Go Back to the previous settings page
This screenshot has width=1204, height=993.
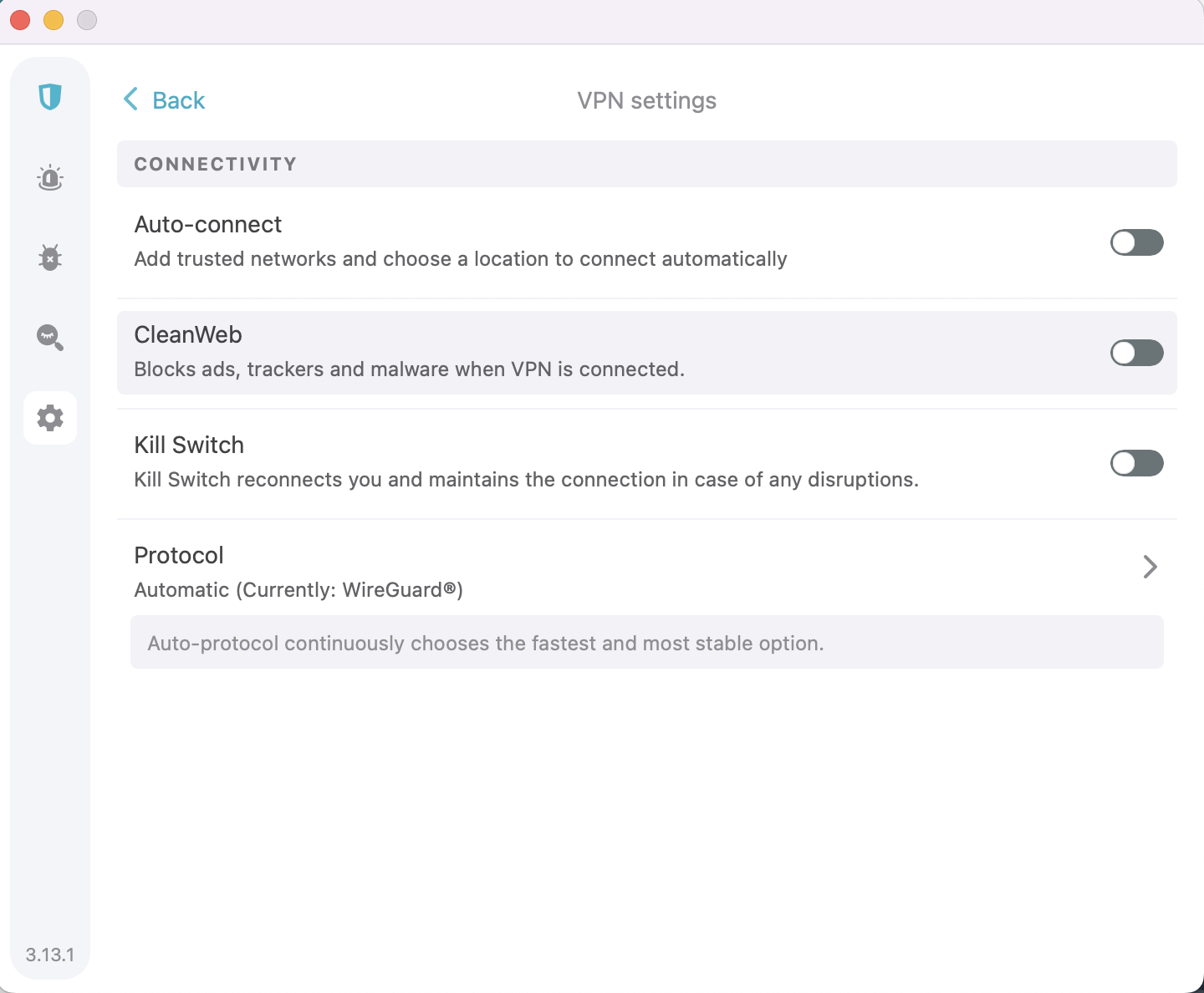tap(165, 100)
